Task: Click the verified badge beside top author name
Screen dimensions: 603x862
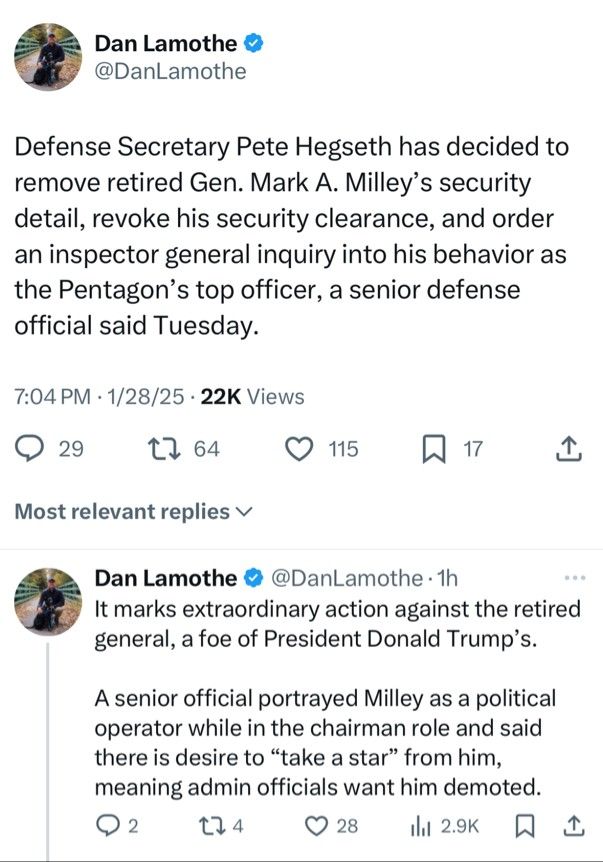Action: [253, 43]
